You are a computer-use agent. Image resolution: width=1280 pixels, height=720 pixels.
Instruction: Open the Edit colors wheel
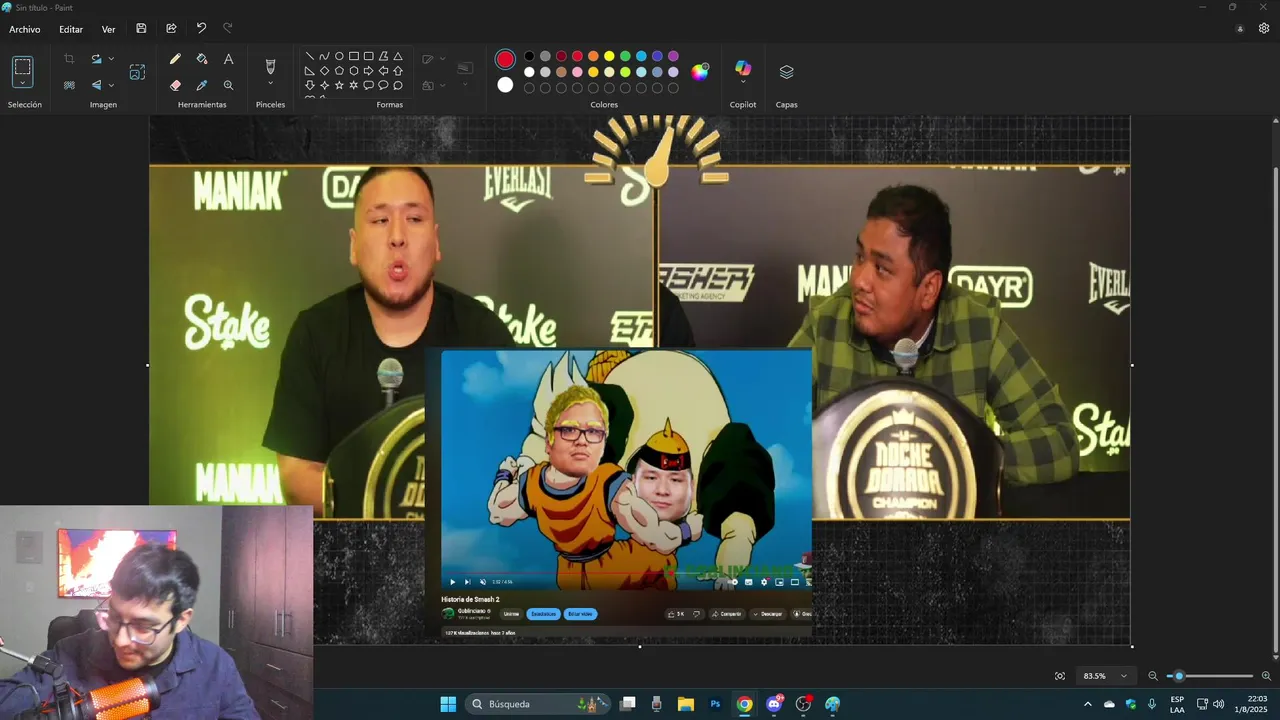click(x=700, y=71)
